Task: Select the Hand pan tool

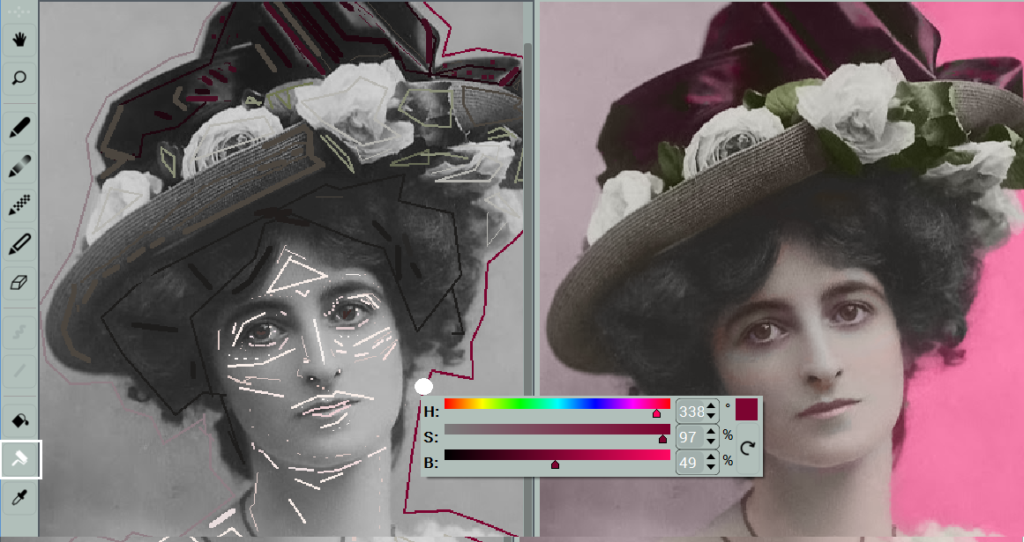Action: [x=20, y=40]
